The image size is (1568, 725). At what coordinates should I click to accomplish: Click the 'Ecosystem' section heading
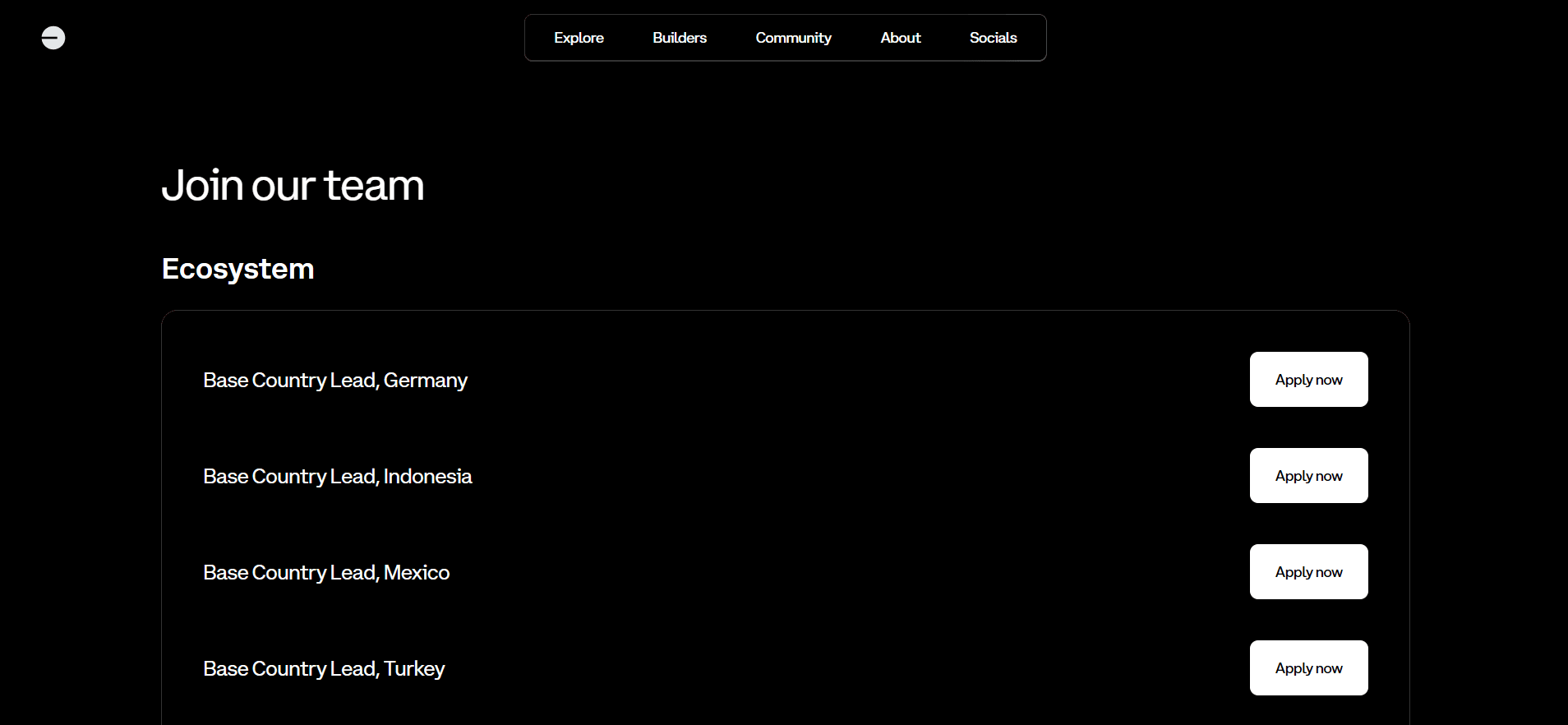(x=238, y=270)
